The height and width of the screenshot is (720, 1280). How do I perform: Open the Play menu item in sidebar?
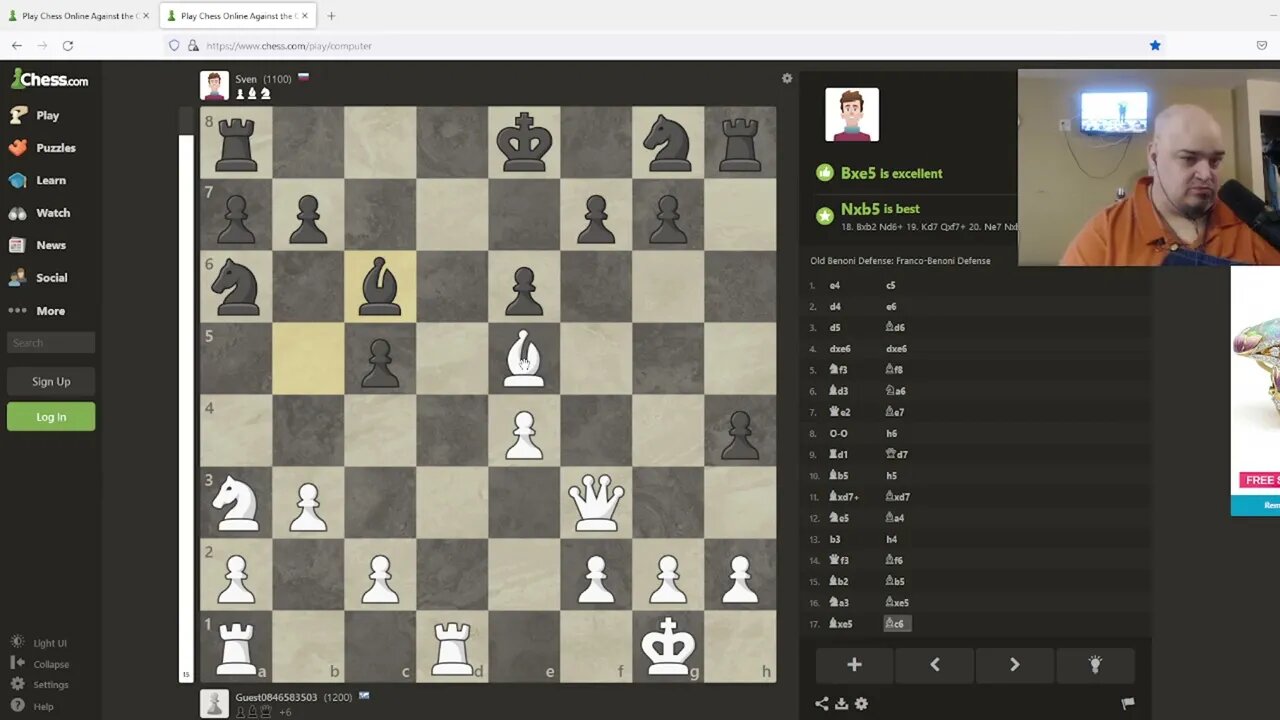pos(35,115)
